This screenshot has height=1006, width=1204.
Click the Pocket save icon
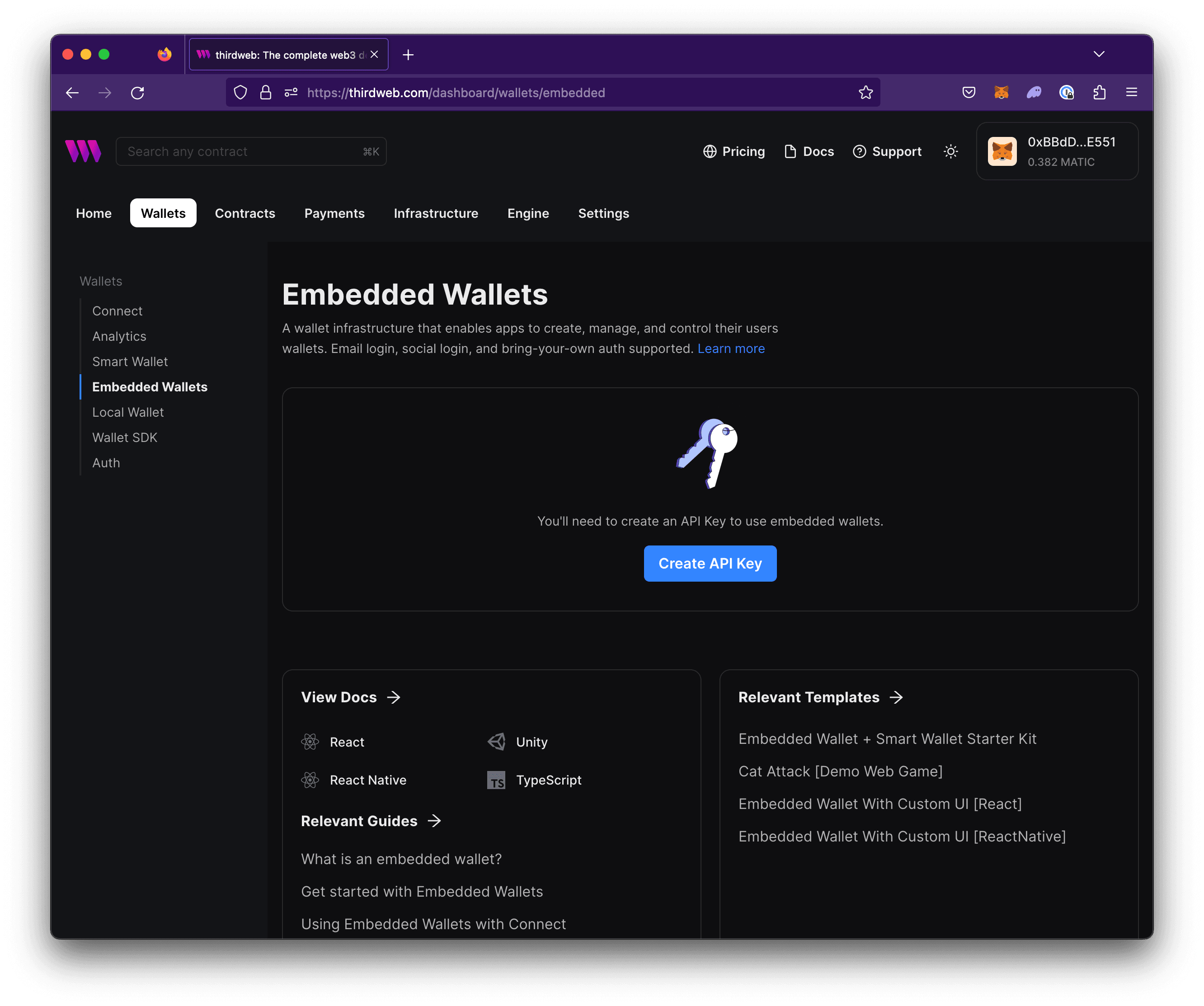tap(969, 92)
